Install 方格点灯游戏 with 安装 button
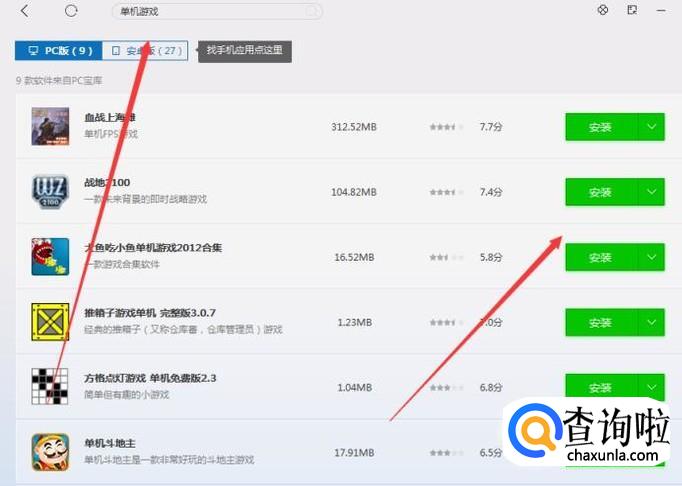The width and height of the screenshot is (682, 486). [x=601, y=387]
